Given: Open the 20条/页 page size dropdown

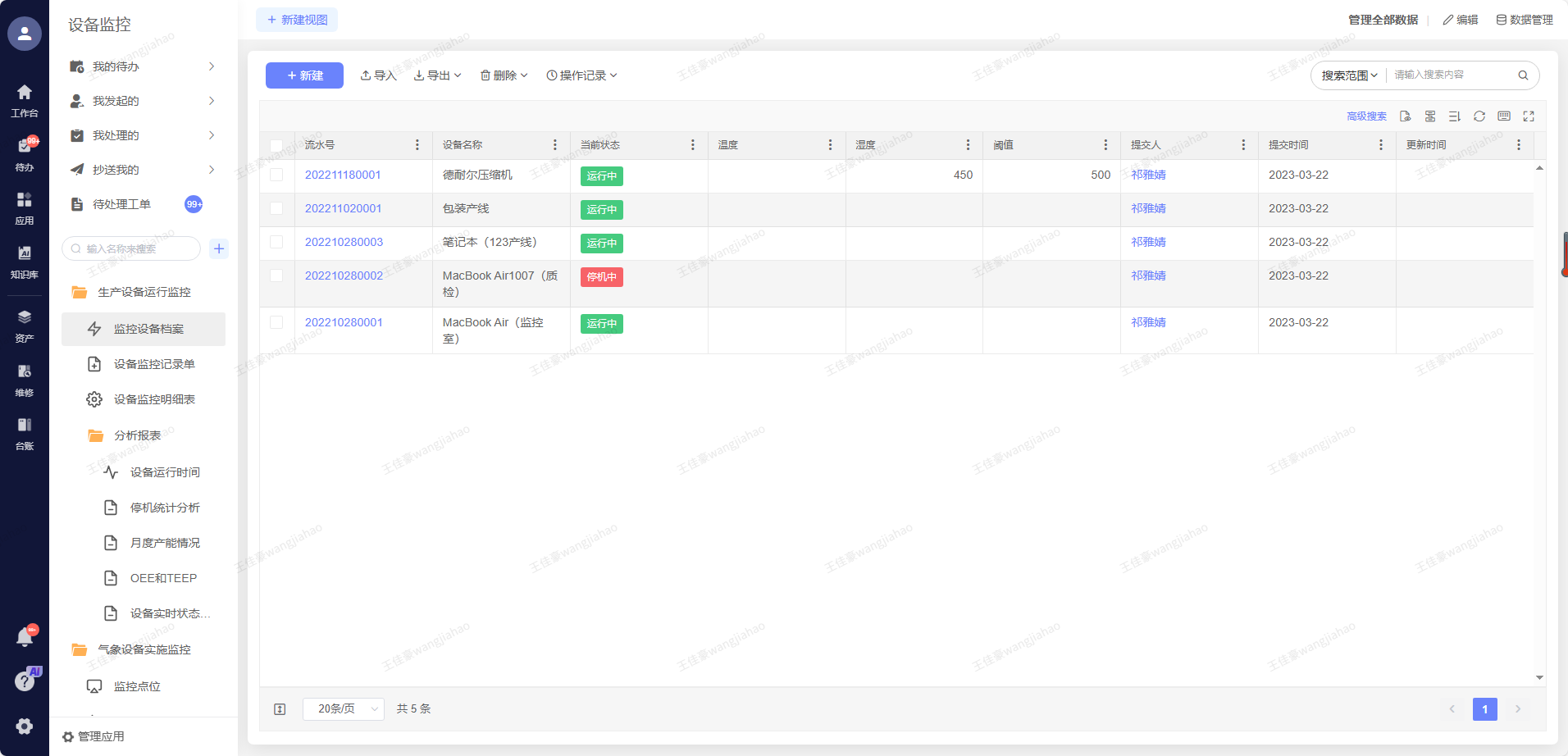Looking at the screenshot, I should point(343,708).
